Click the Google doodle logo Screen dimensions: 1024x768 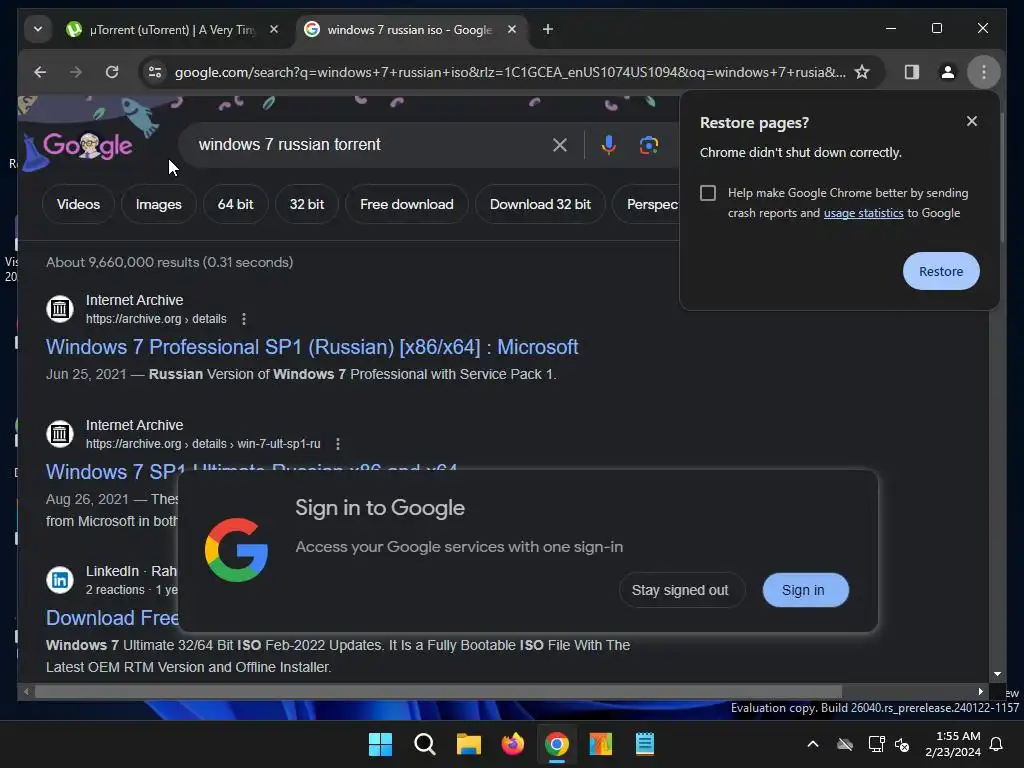coord(87,145)
